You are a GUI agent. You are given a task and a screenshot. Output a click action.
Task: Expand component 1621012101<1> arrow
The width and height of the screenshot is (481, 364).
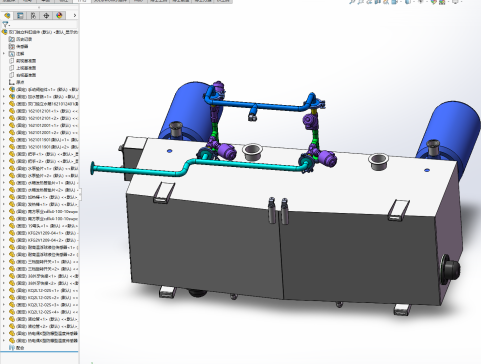tap(4, 111)
